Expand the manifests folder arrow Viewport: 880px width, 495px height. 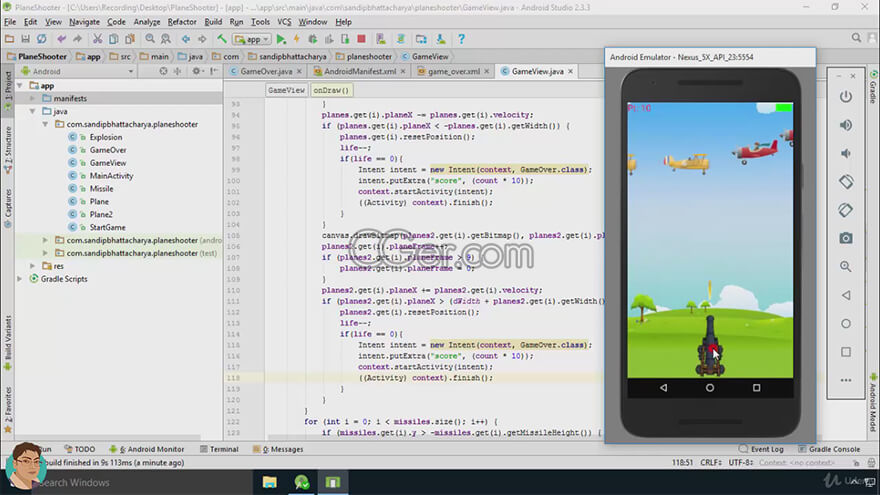pyautogui.click(x=33, y=98)
